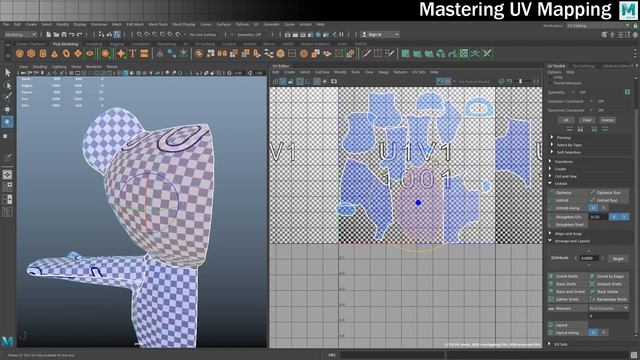Enable the Snap to curves magnet icon
This screenshot has width=640, height=360.
tap(147, 35)
